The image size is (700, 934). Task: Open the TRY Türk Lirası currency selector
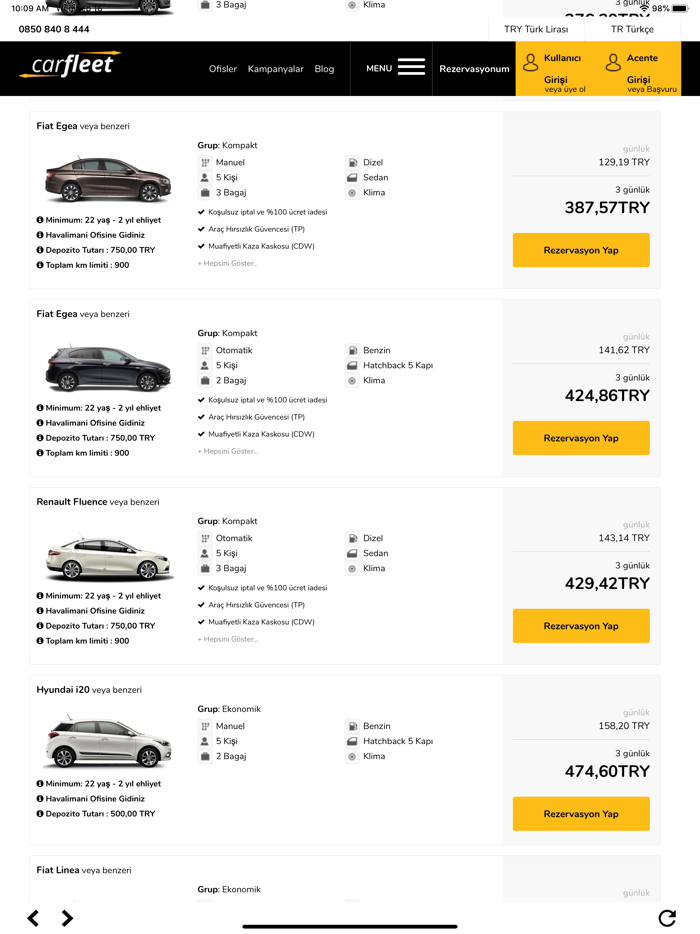(536, 30)
